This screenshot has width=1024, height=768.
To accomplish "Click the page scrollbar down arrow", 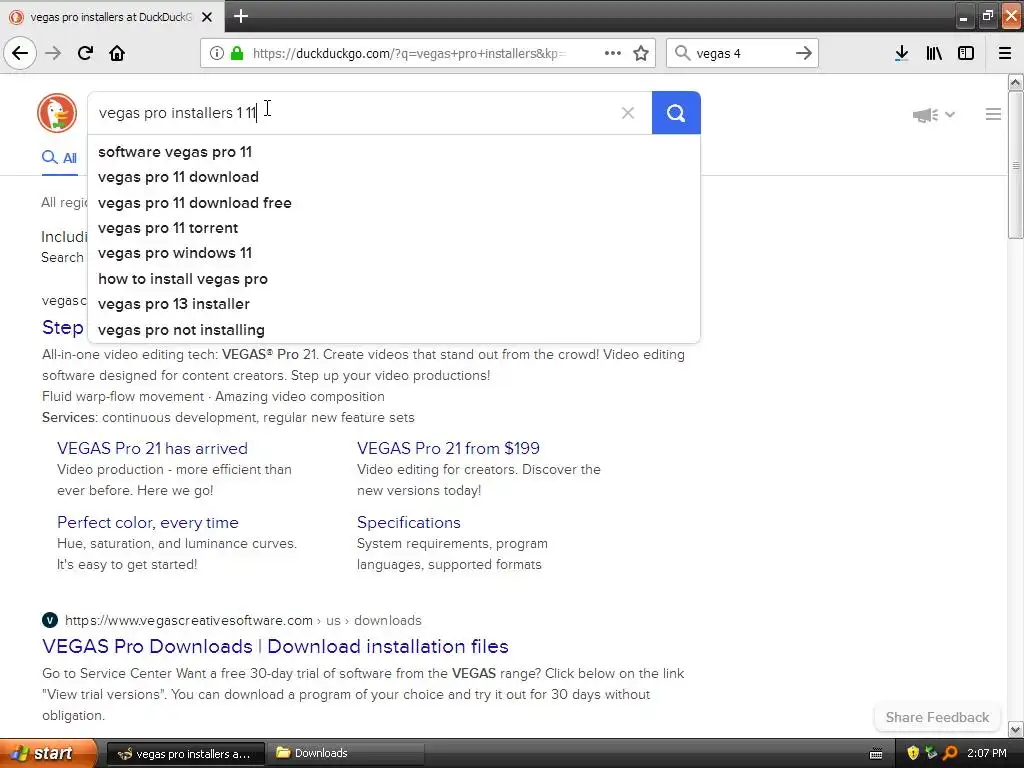I will [1015, 729].
